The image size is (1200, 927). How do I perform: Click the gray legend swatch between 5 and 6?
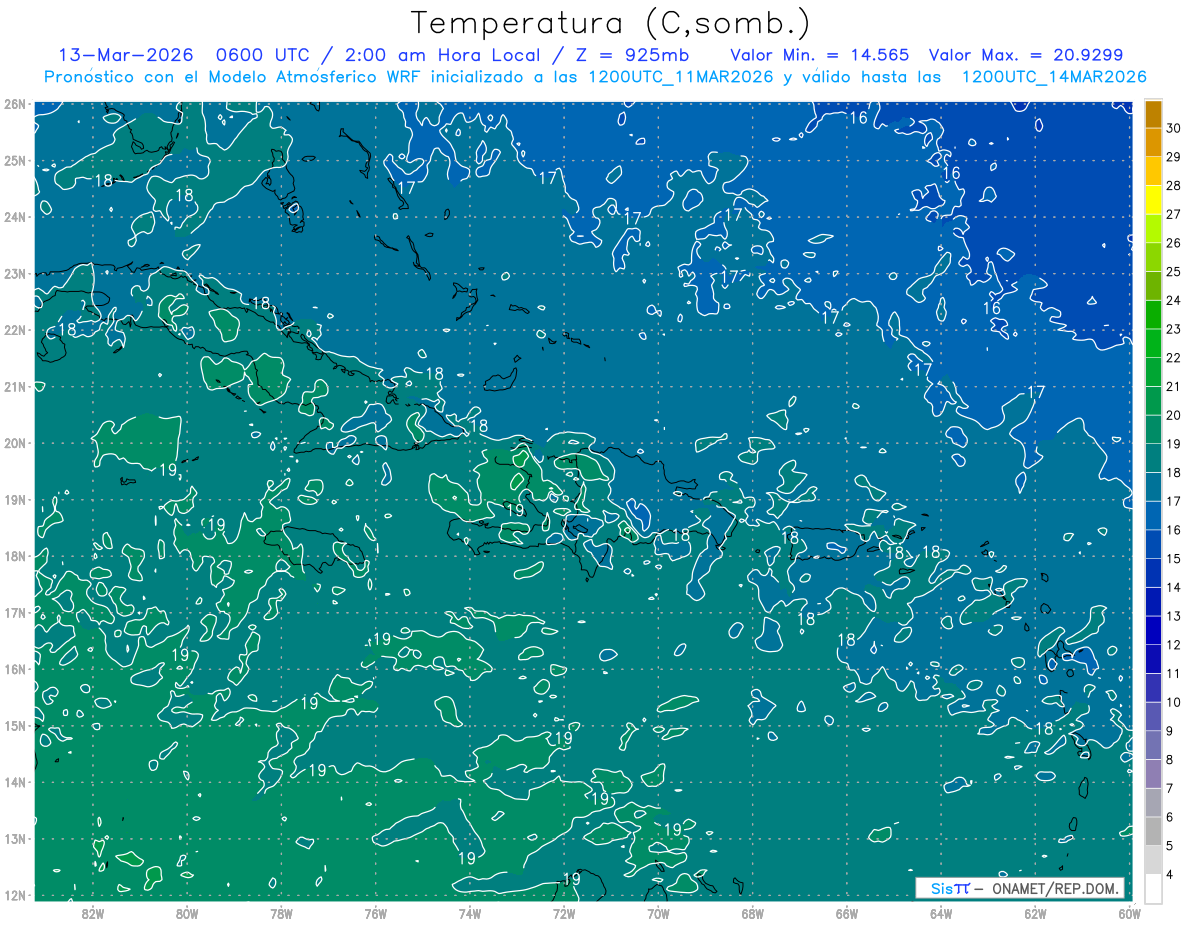tap(1153, 831)
